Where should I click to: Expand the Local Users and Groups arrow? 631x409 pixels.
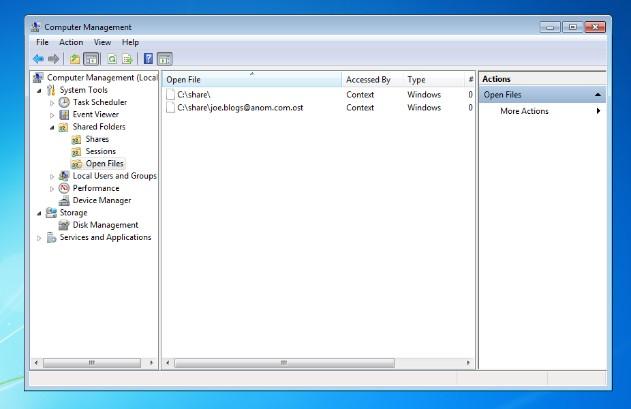[x=52, y=177]
